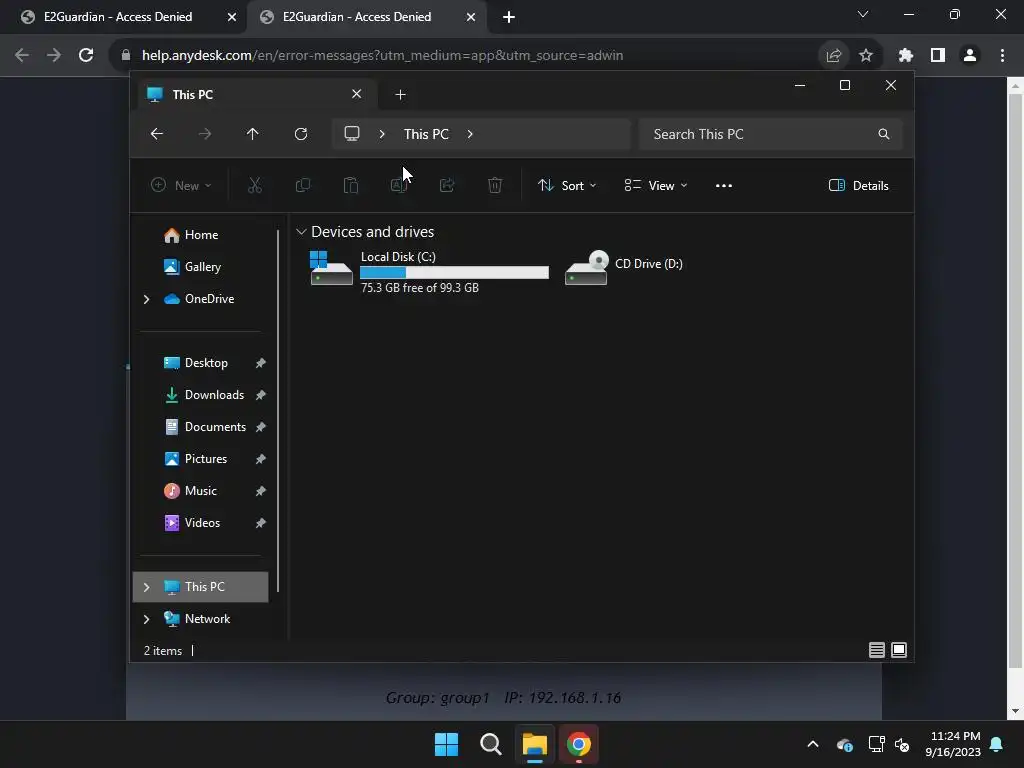Click Local Disk C: storage usage bar

coord(455,272)
